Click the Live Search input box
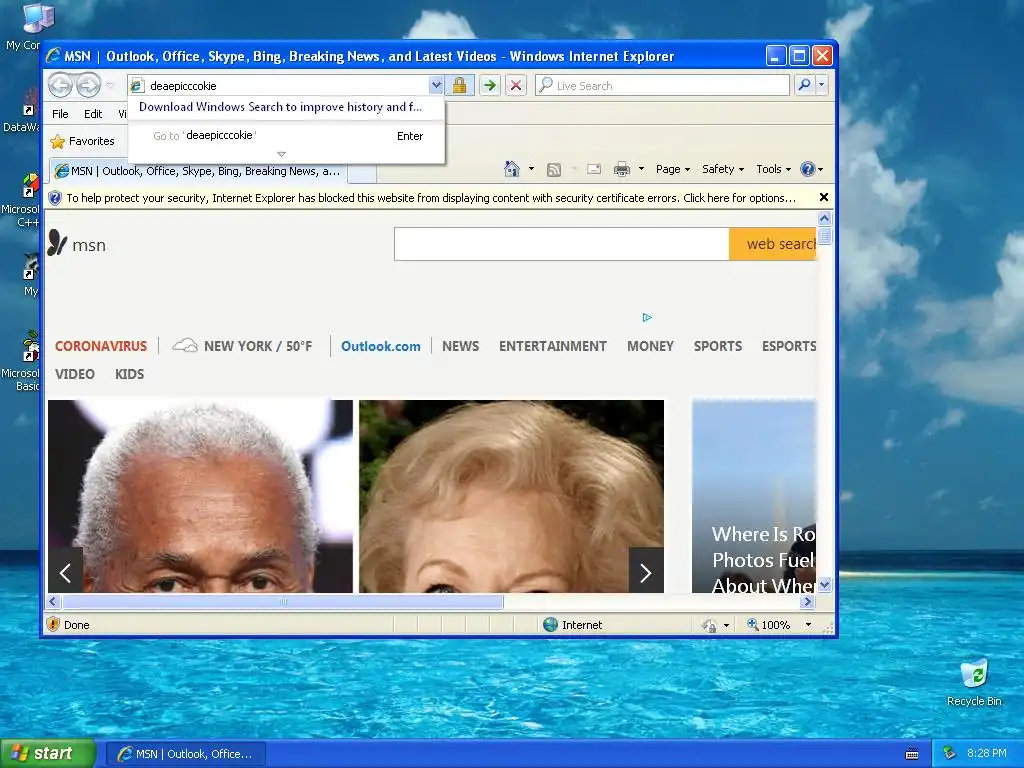Image resolution: width=1024 pixels, height=768 pixels. (x=662, y=86)
